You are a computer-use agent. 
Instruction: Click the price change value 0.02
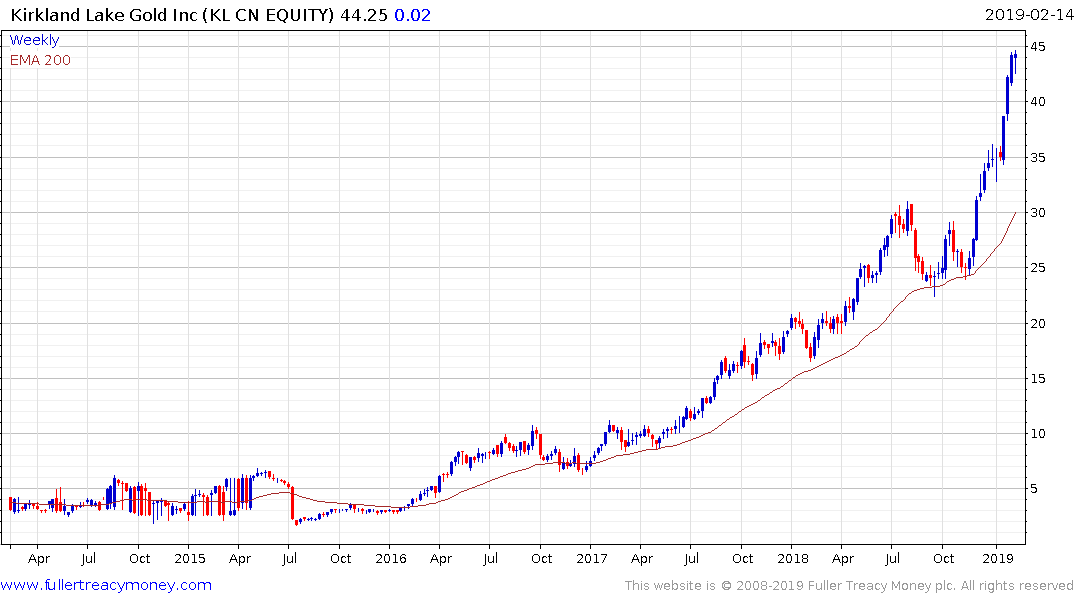(x=413, y=14)
